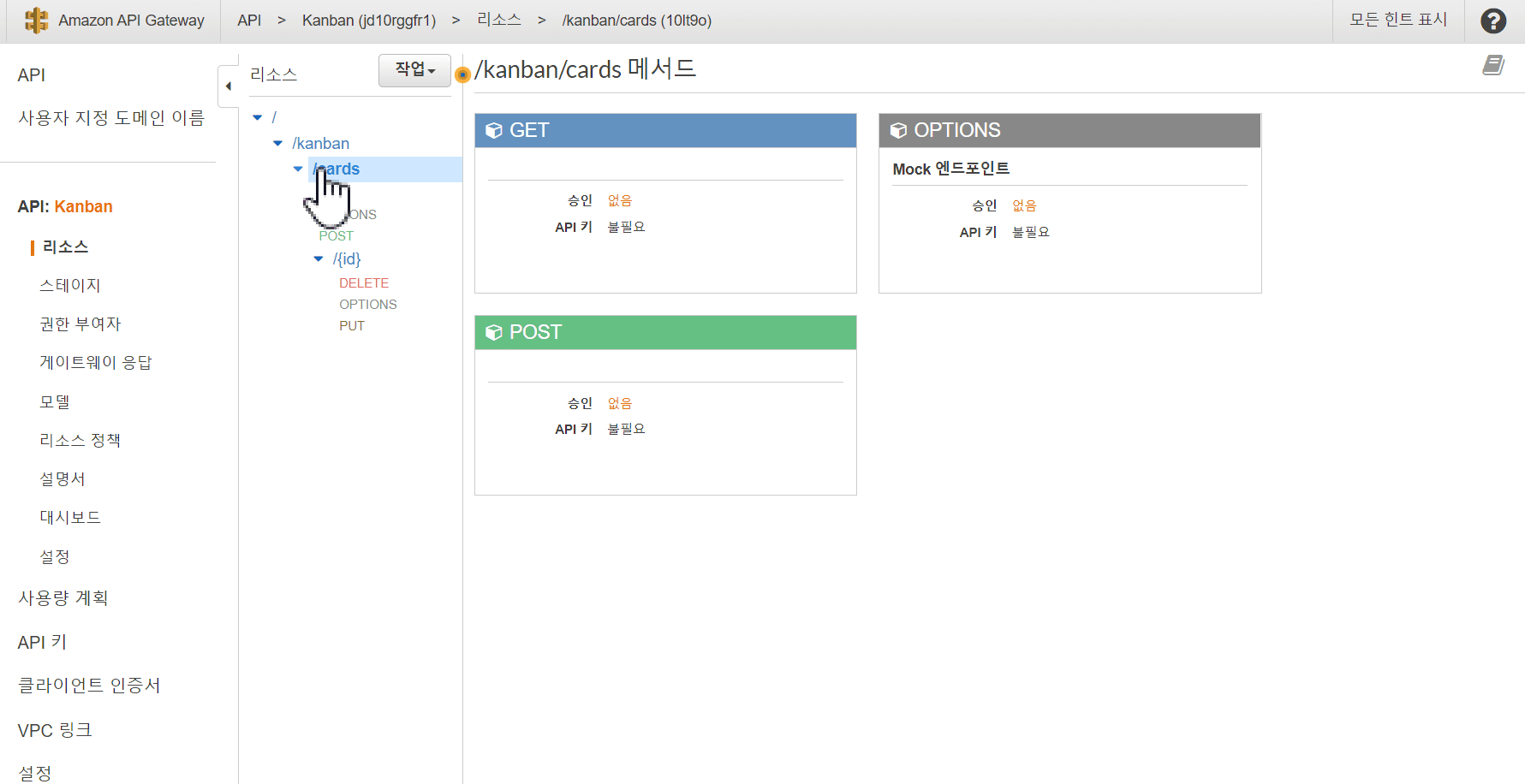
Task: Click the 리소스 heading above the tree
Action: (274, 74)
